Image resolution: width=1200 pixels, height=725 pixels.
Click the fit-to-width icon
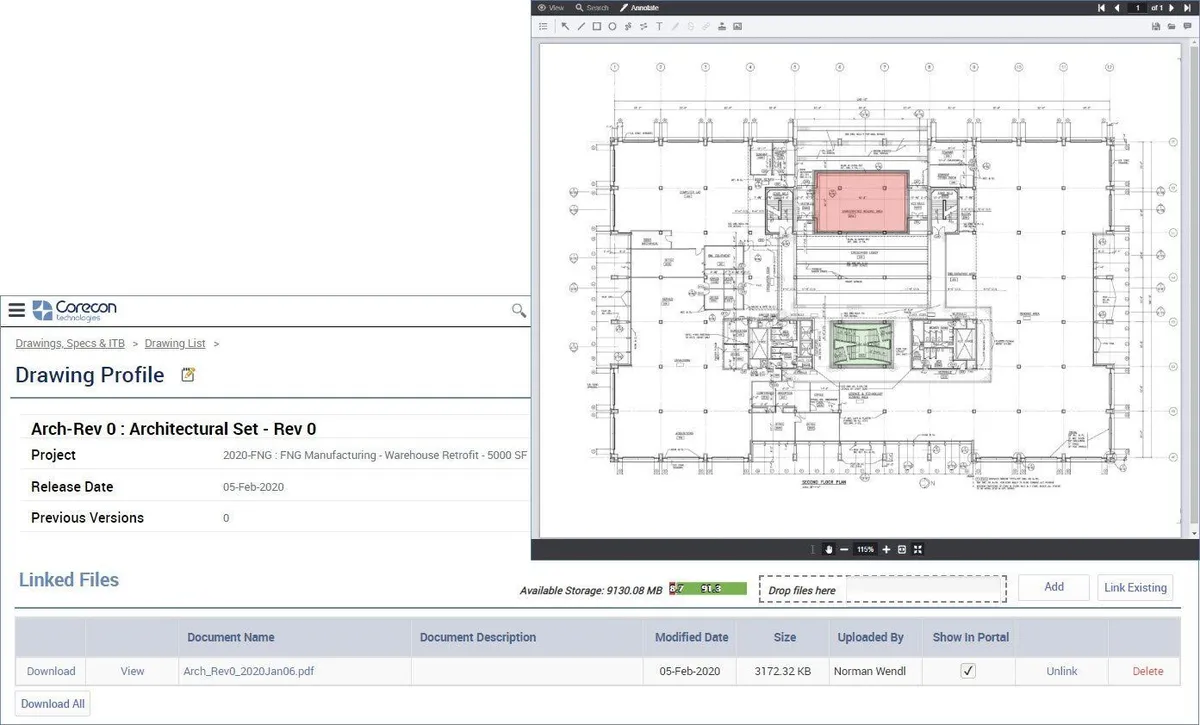click(902, 549)
